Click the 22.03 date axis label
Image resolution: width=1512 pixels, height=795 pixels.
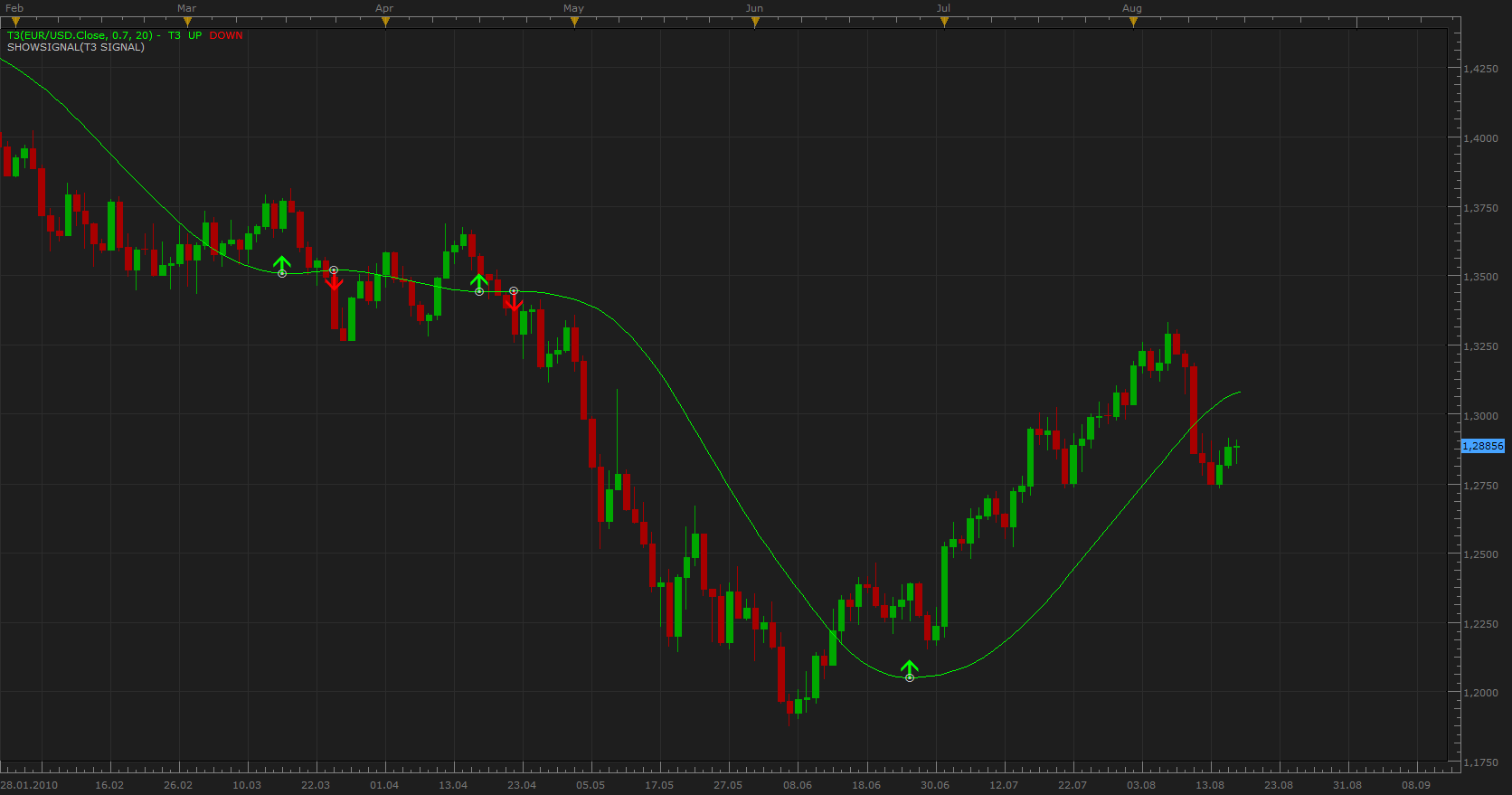316,785
